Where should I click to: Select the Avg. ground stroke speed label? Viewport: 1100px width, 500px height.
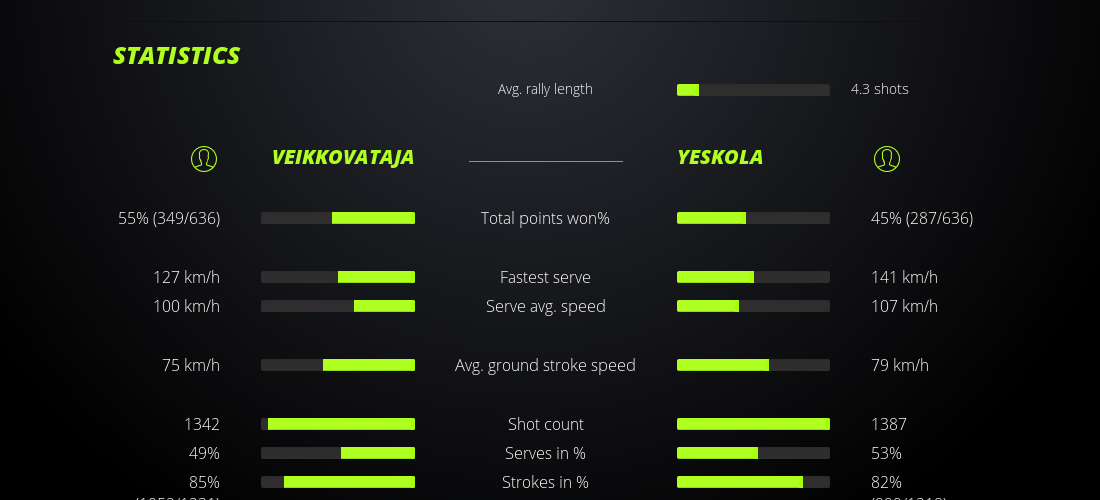coord(545,365)
